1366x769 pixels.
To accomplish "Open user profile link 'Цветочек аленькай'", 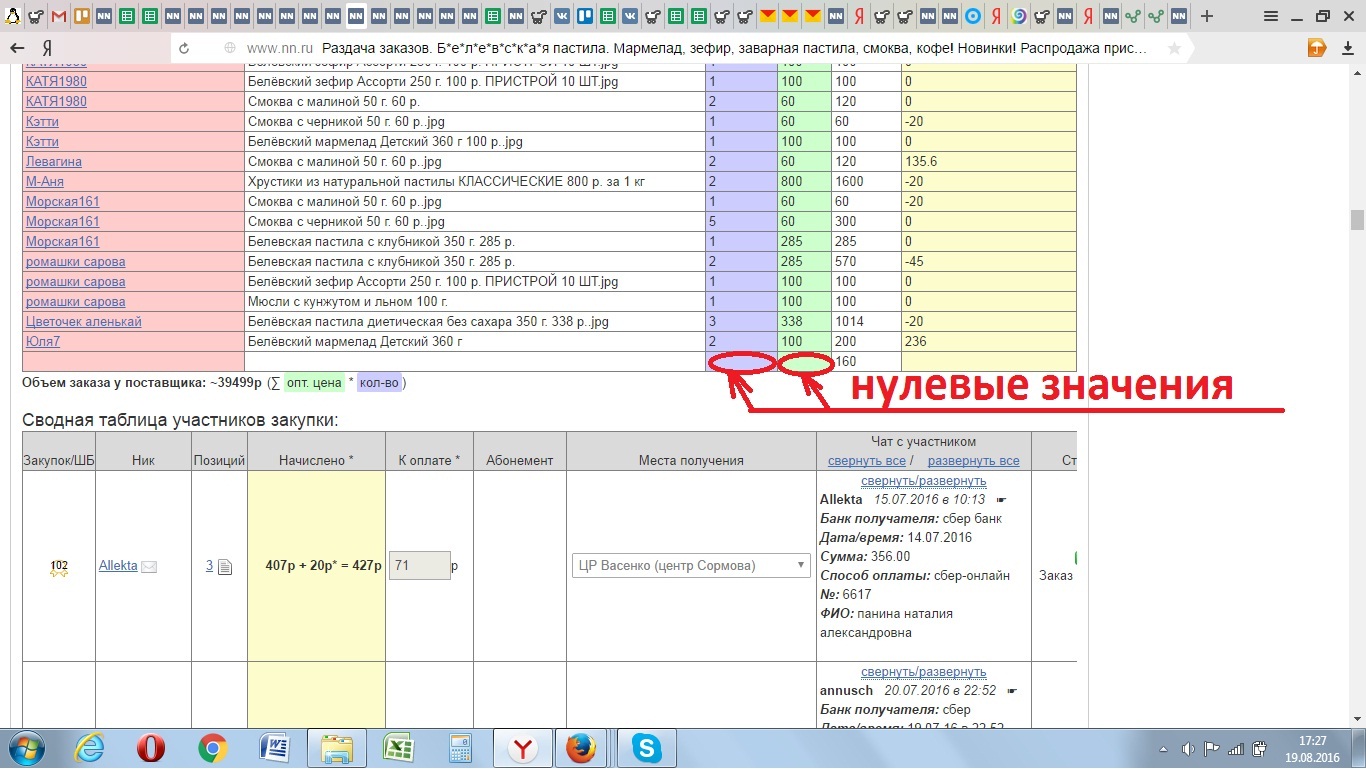I will point(83,322).
